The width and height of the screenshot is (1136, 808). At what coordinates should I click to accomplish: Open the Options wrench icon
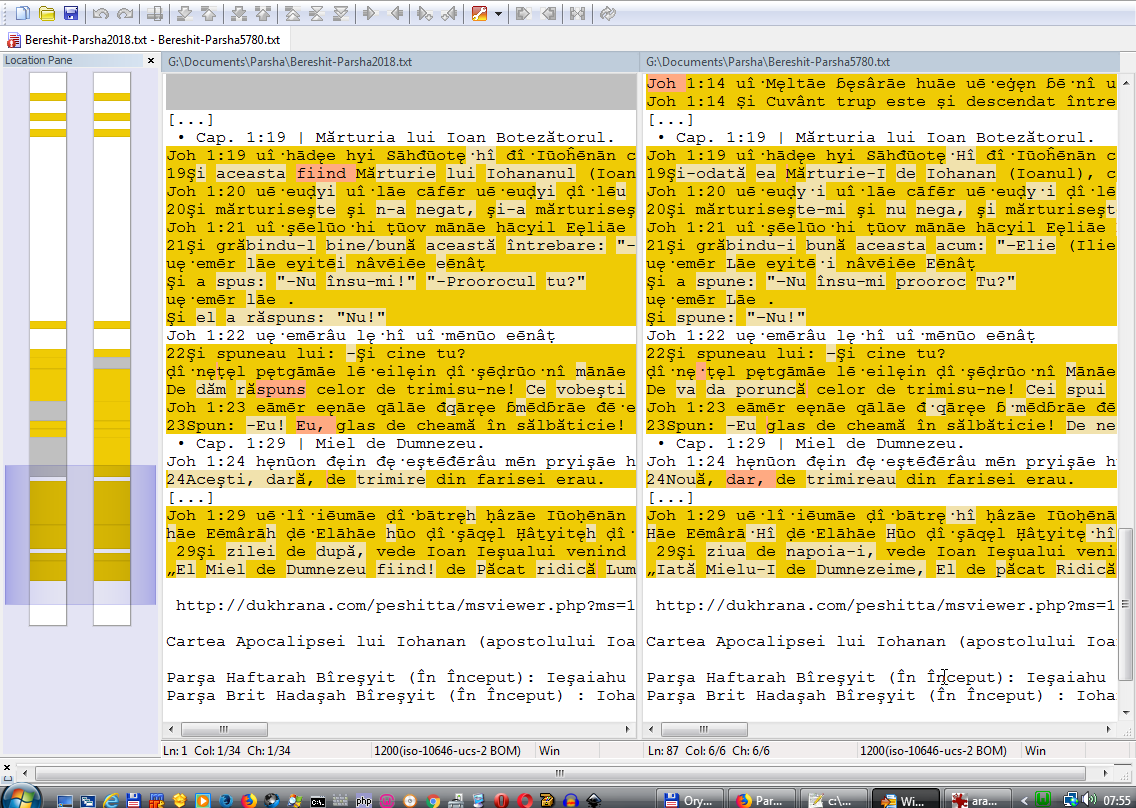click(479, 14)
